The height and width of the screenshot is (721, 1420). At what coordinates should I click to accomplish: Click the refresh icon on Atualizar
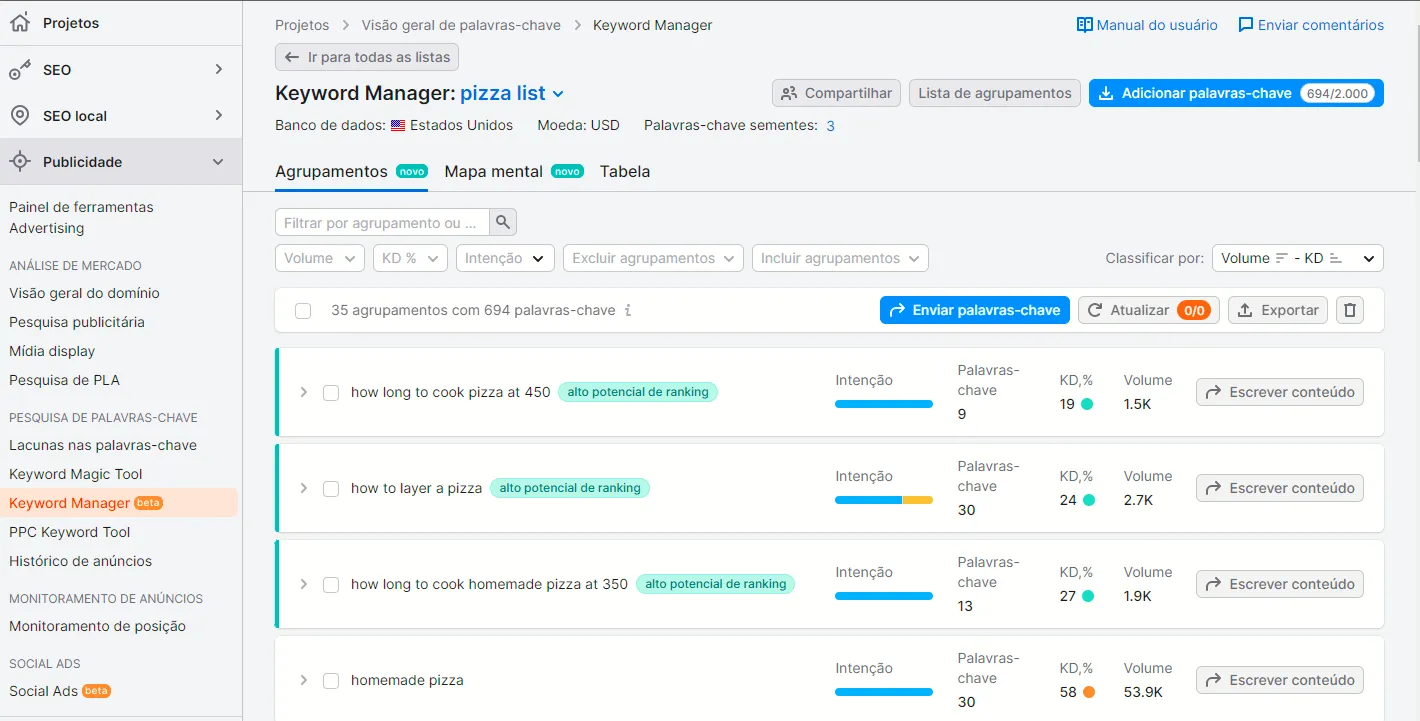1096,310
